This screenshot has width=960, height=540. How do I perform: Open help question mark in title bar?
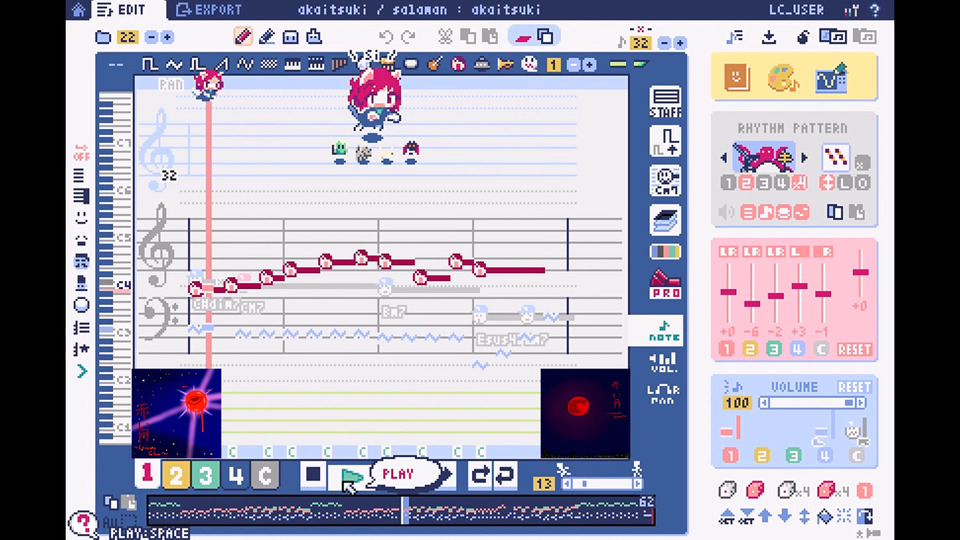pos(876,10)
